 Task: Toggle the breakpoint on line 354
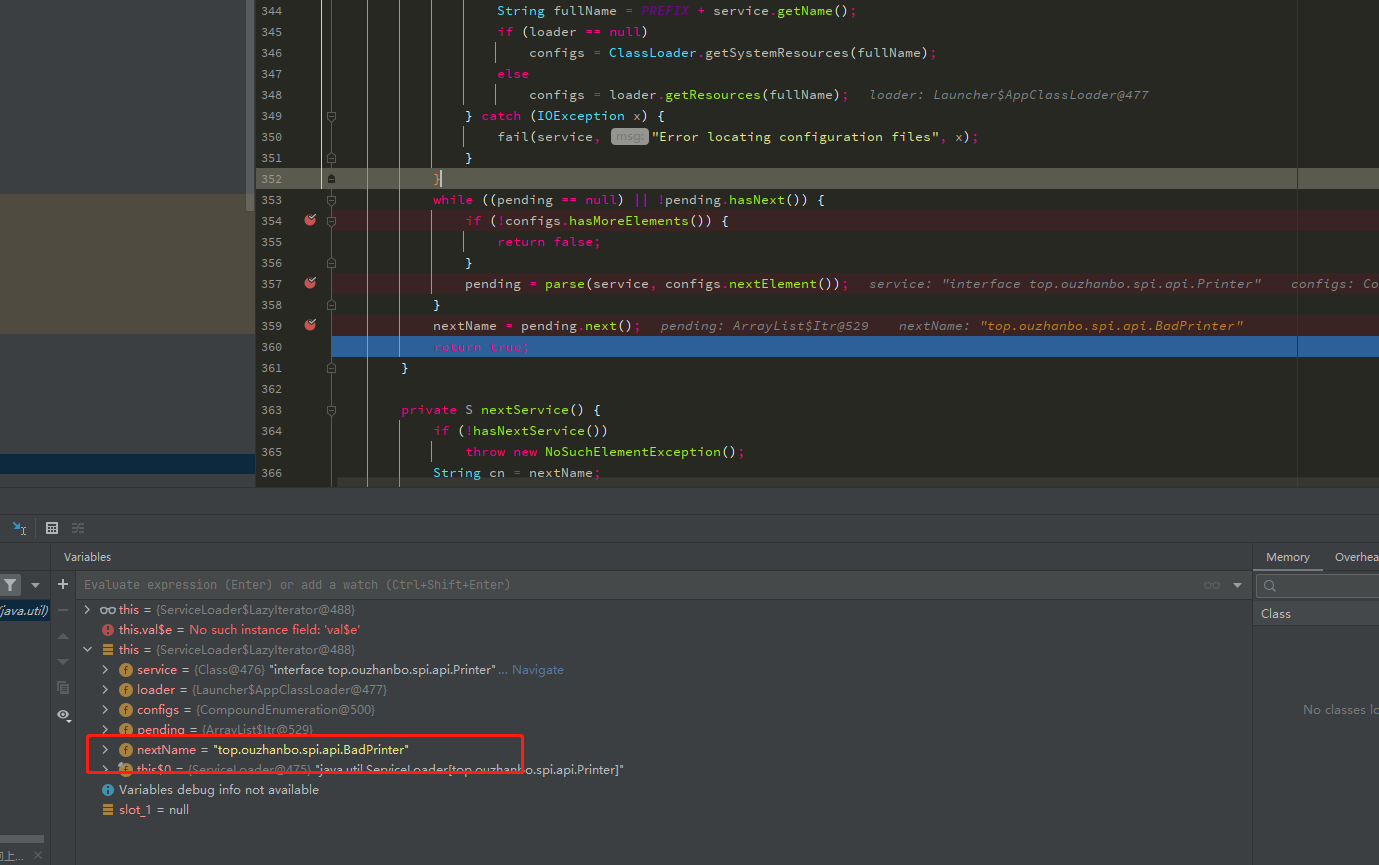[x=310, y=220]
